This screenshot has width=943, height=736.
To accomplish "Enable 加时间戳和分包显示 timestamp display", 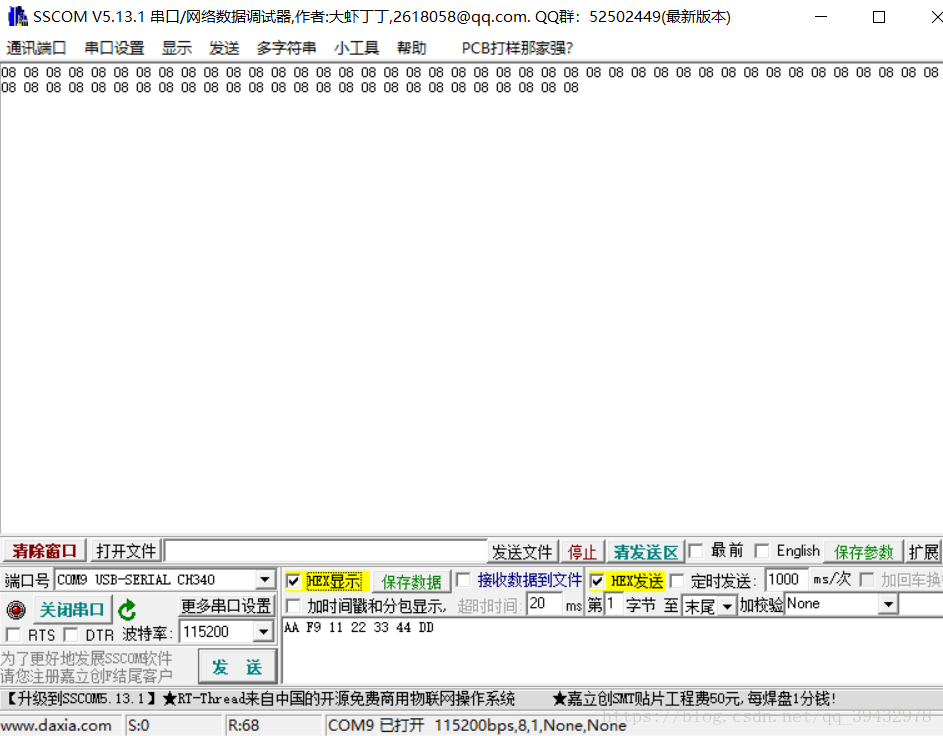I will pos(293,606).
